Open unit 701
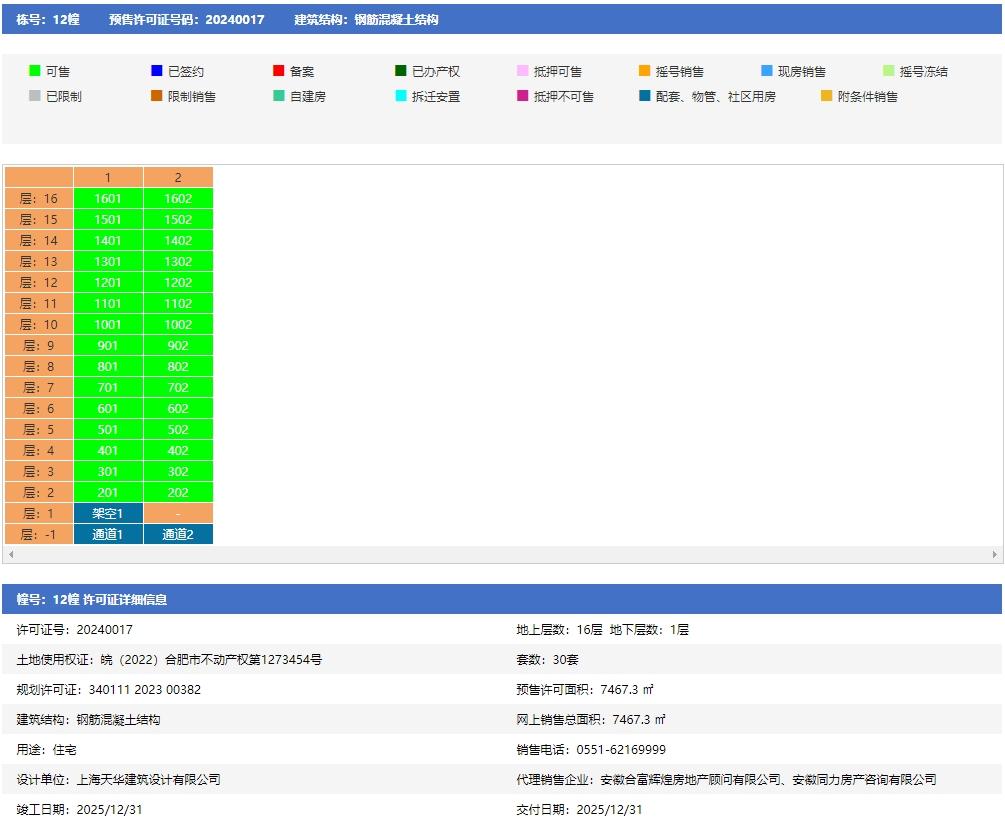This screenshot has width=1005, height=830. [108, 388]
